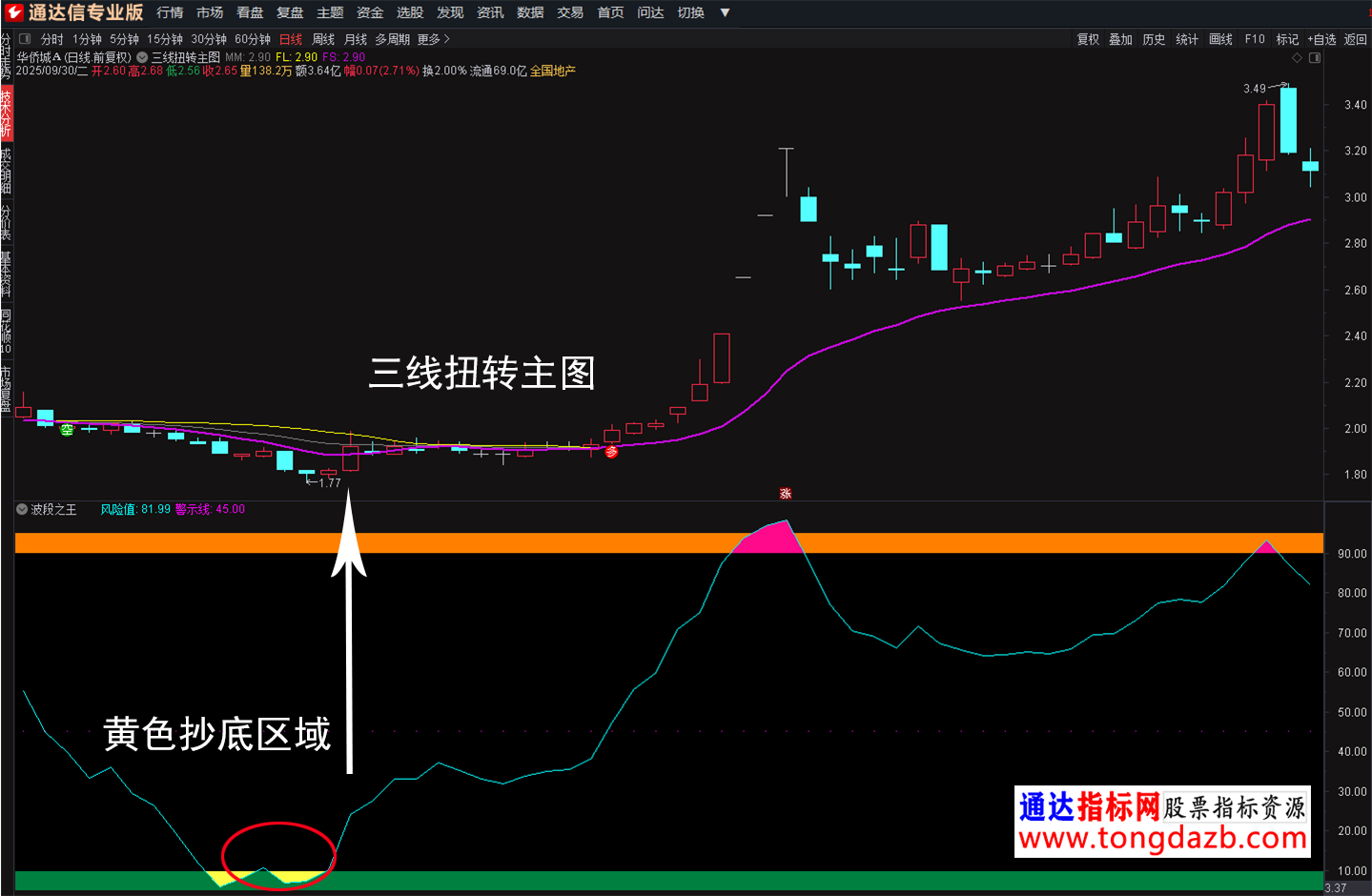Click the 警示线 45.00 readout
Screen dimensions: 1372x896
[x=210, y=509]
